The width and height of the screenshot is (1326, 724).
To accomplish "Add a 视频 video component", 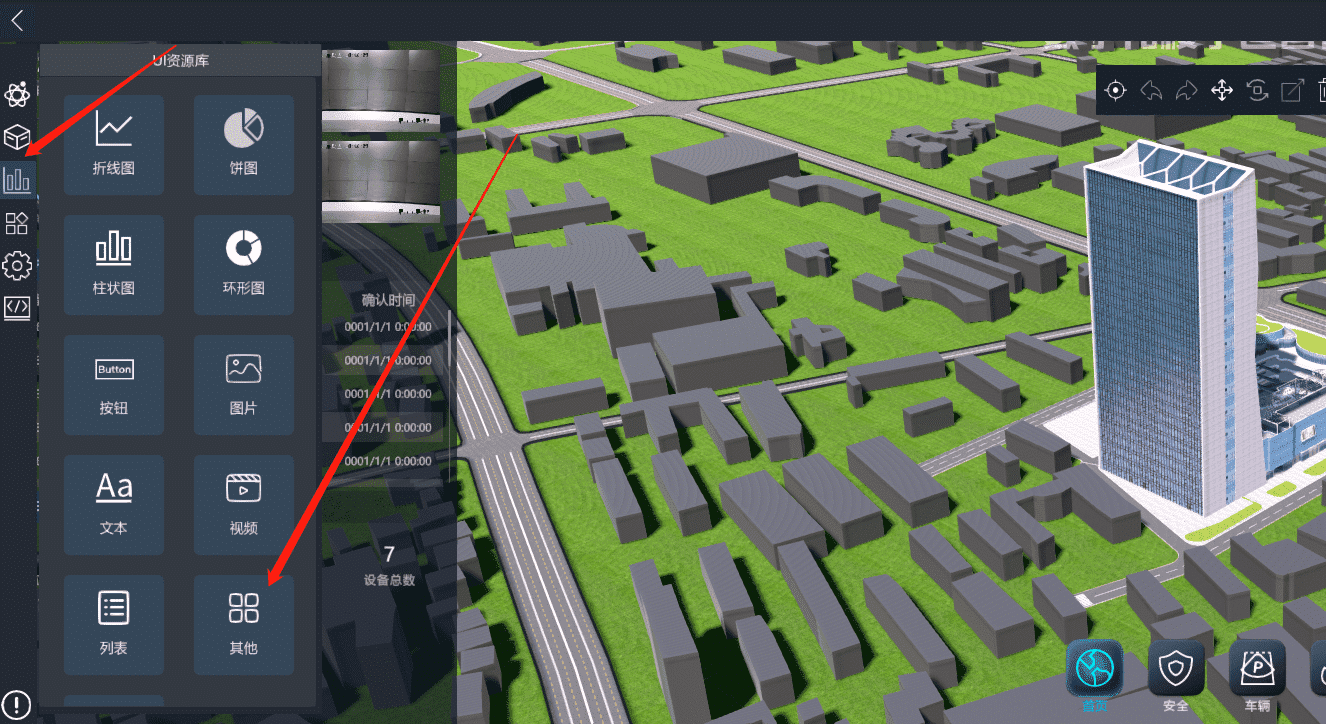I will pos(244,505).
